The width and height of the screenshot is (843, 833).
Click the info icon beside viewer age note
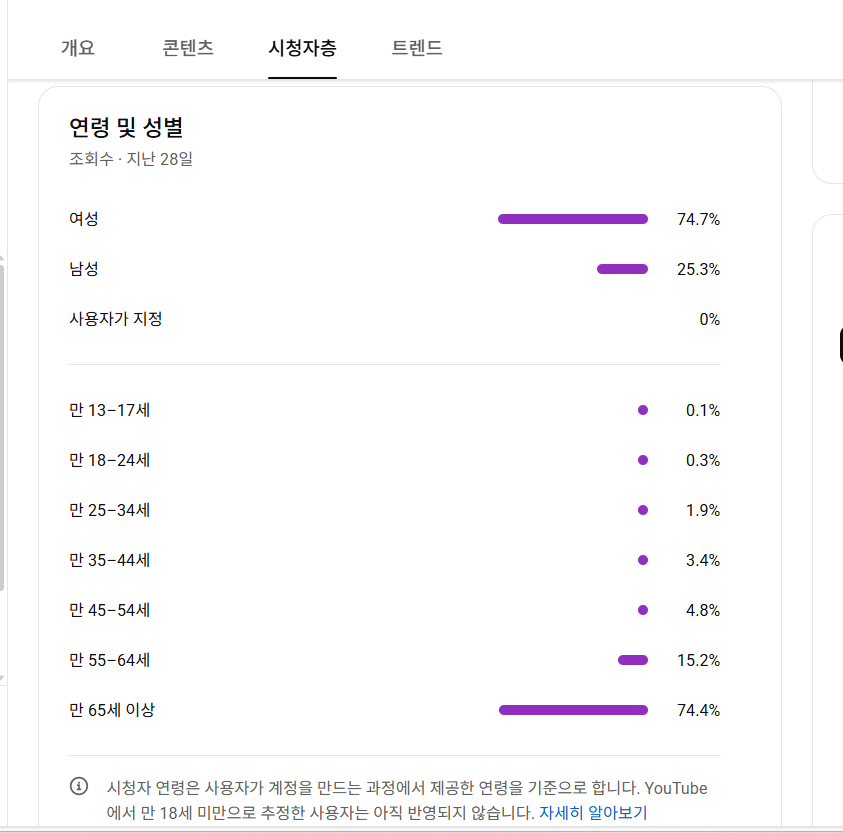tap(79, 786)
